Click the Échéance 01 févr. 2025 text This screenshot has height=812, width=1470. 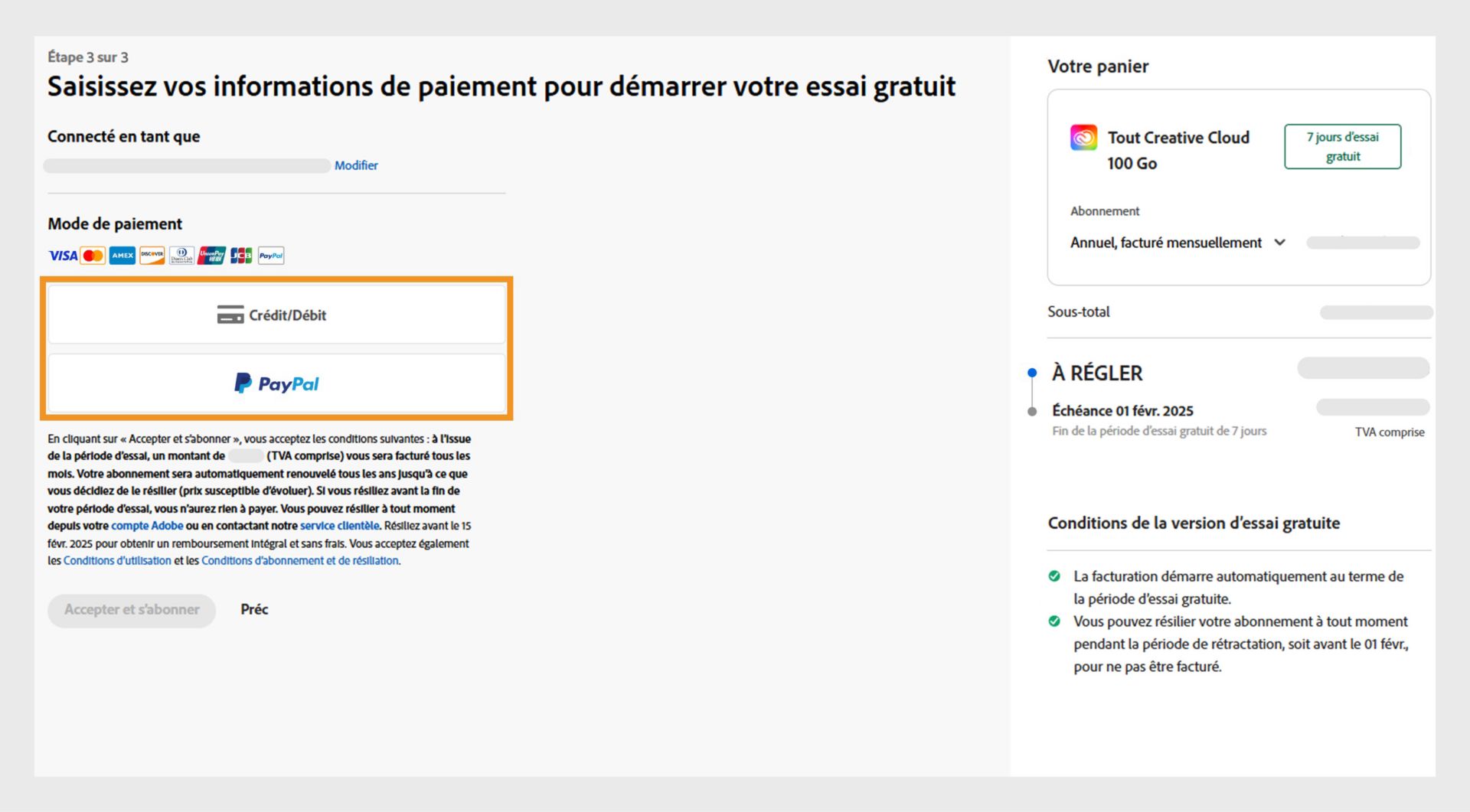point(1122,411)
